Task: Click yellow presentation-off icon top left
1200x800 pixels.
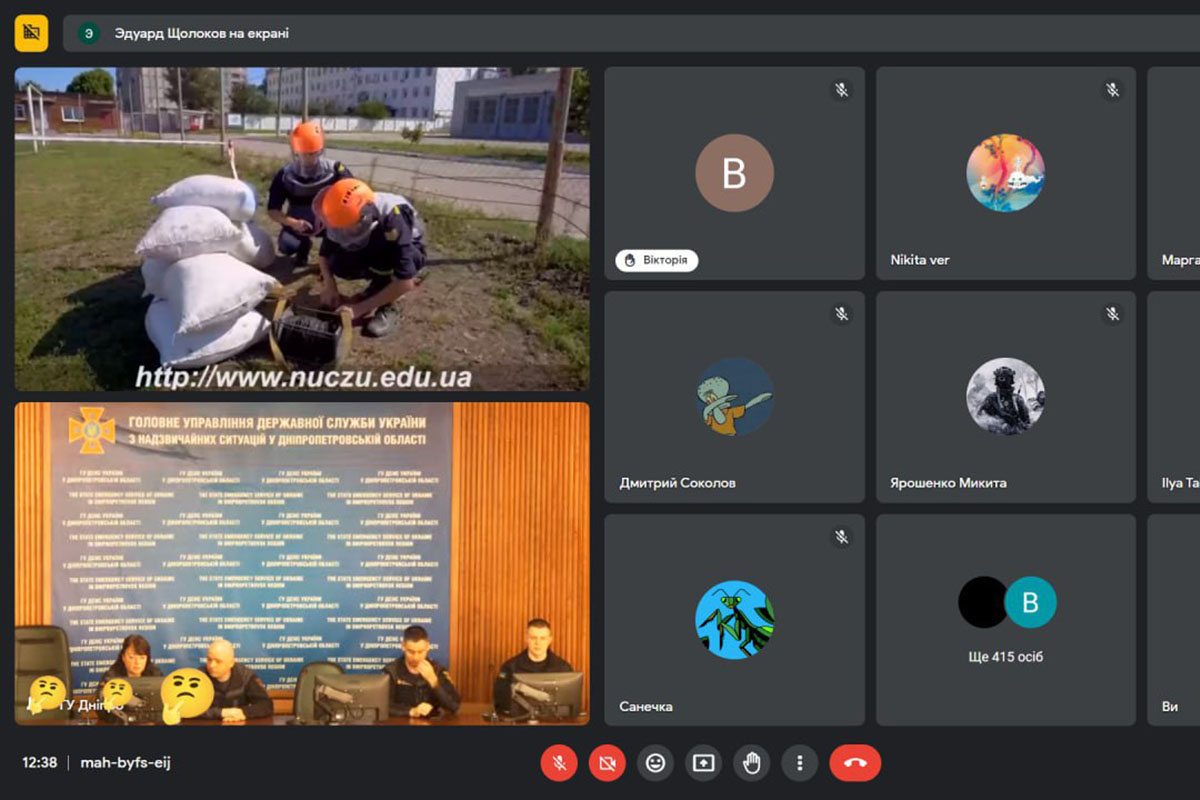Action: (31, 34)
